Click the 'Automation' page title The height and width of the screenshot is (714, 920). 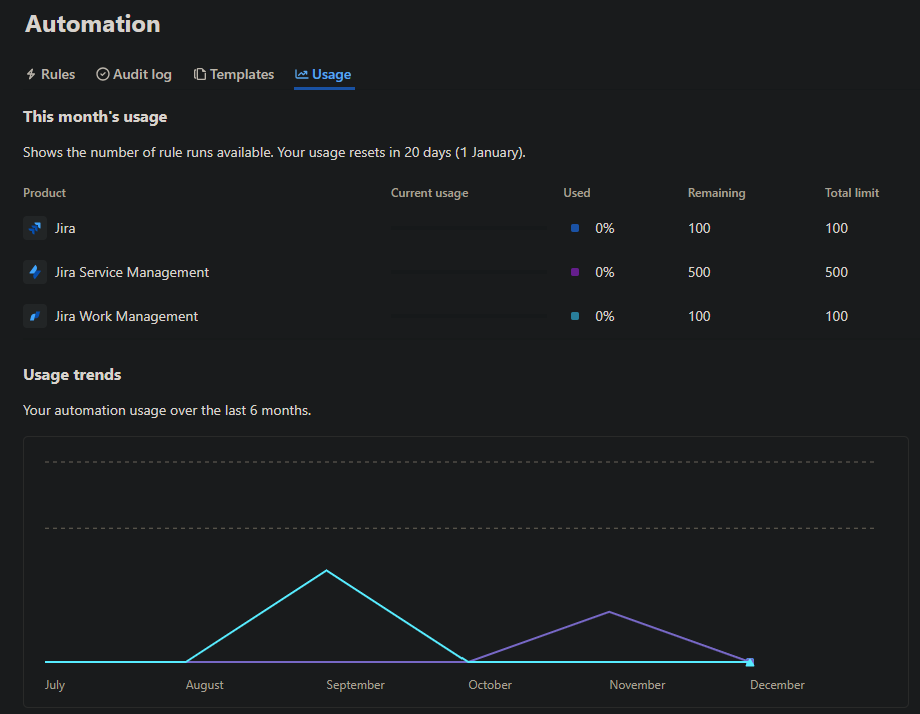[93, 24]
